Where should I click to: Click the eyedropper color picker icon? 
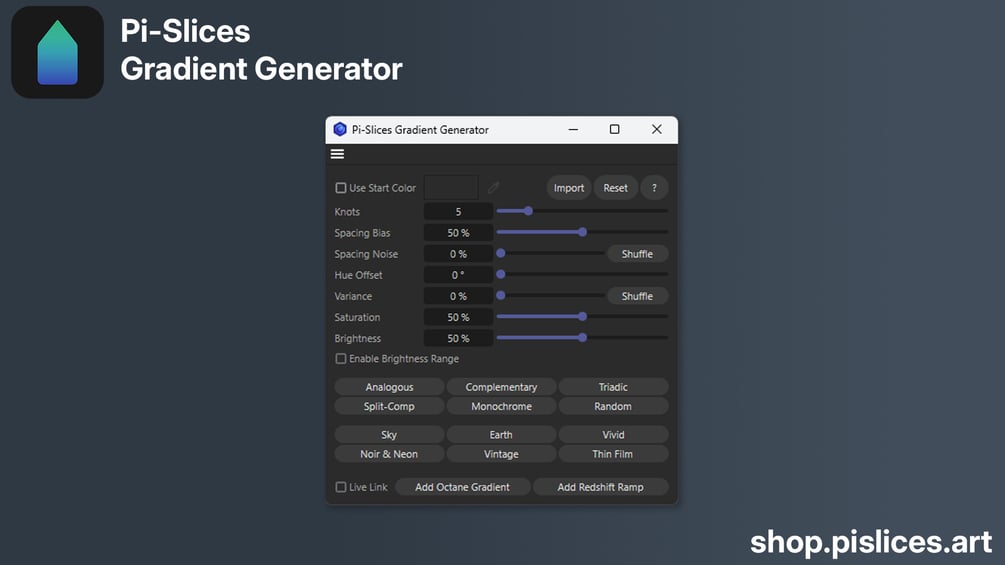click(493, 188)
